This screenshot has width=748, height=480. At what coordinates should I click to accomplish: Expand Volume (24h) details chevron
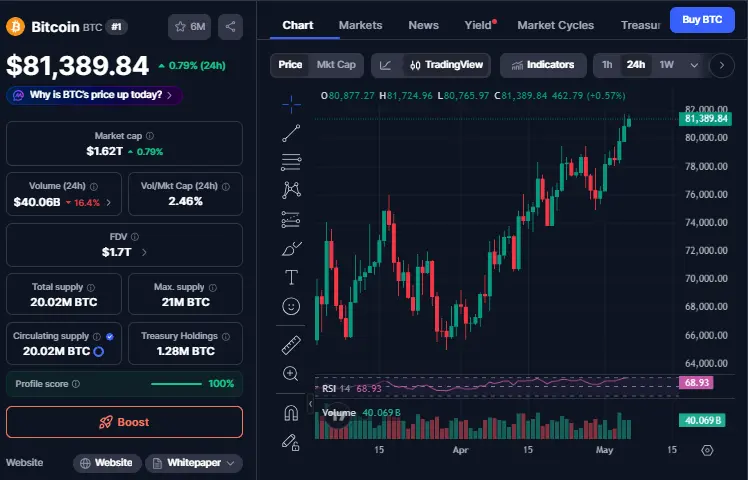(109, 202)
